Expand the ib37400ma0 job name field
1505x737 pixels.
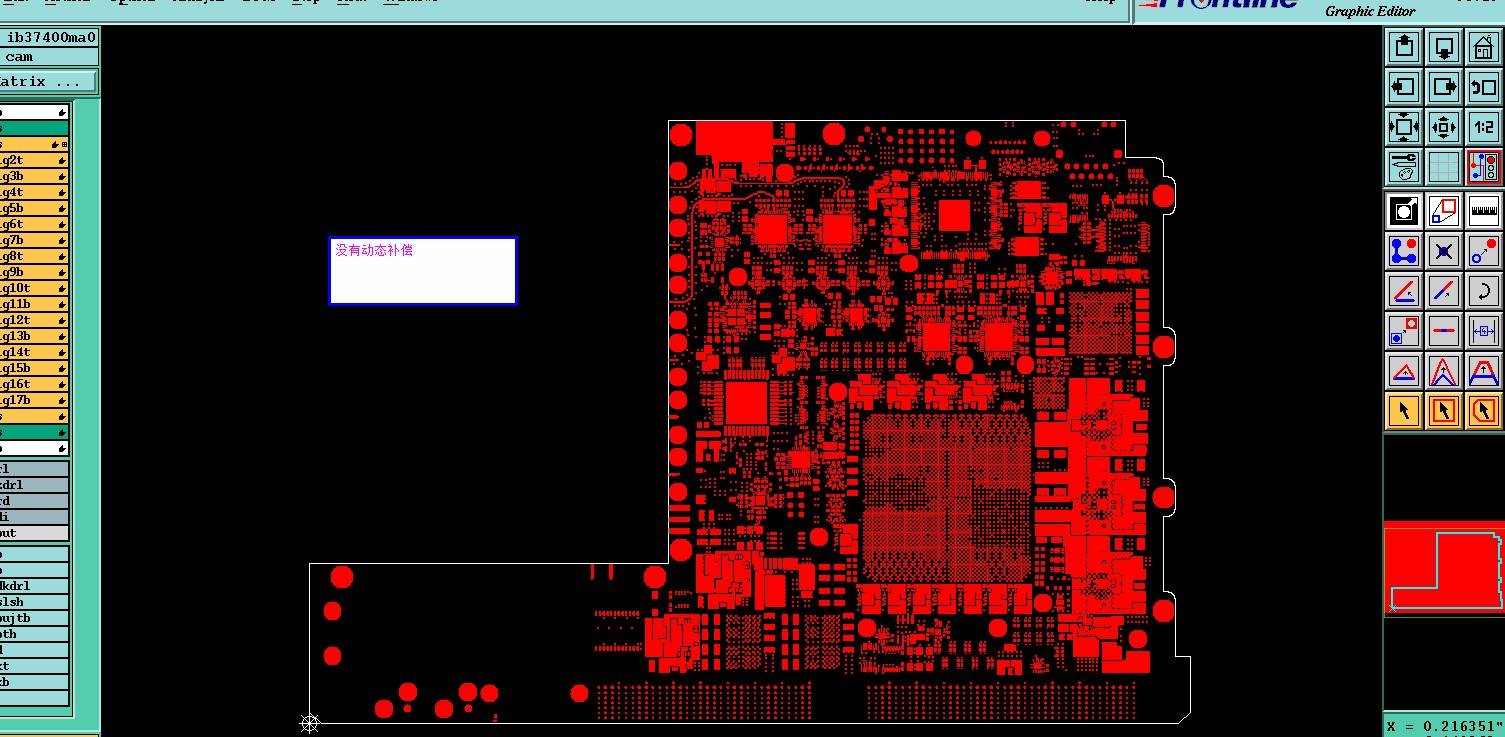coord(49,37)
